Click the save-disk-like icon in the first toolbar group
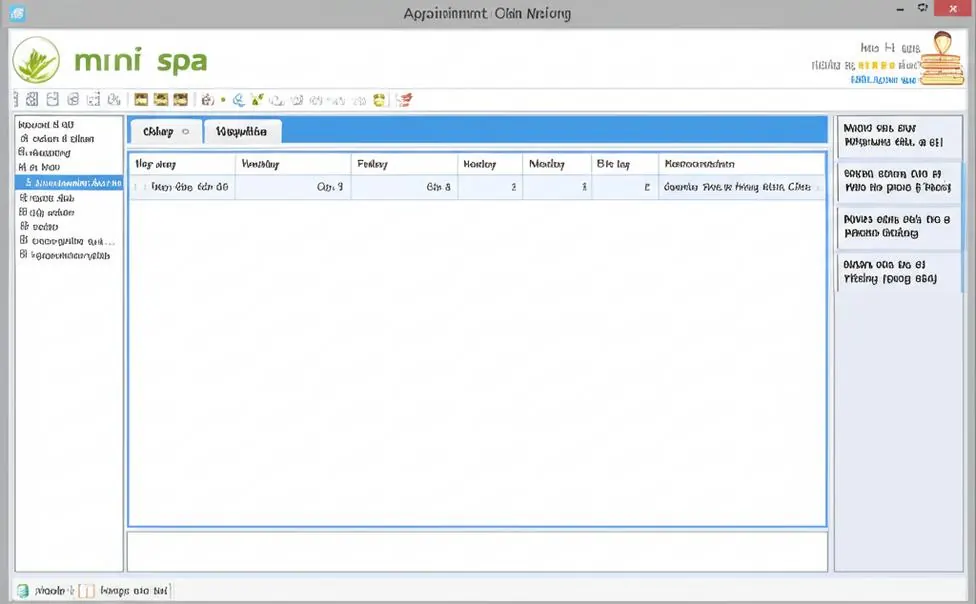This screenshot has height=604, width=976. 52,100
